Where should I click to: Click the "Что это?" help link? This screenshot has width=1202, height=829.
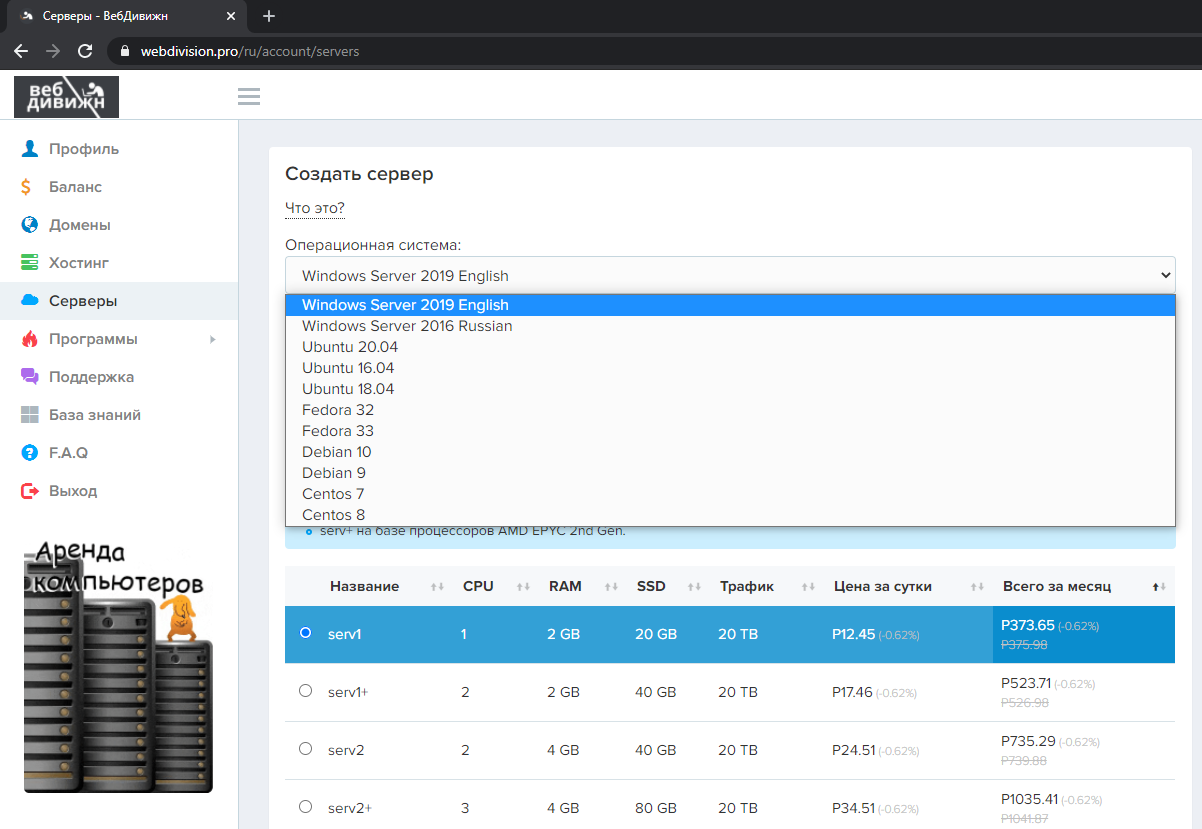[x=315, y=208]
